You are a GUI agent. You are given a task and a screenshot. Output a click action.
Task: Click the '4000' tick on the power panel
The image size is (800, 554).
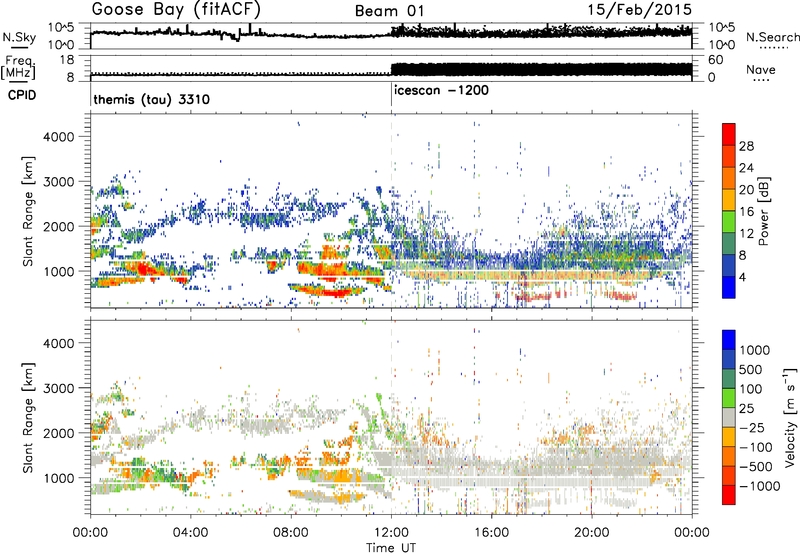coord(59,137)
